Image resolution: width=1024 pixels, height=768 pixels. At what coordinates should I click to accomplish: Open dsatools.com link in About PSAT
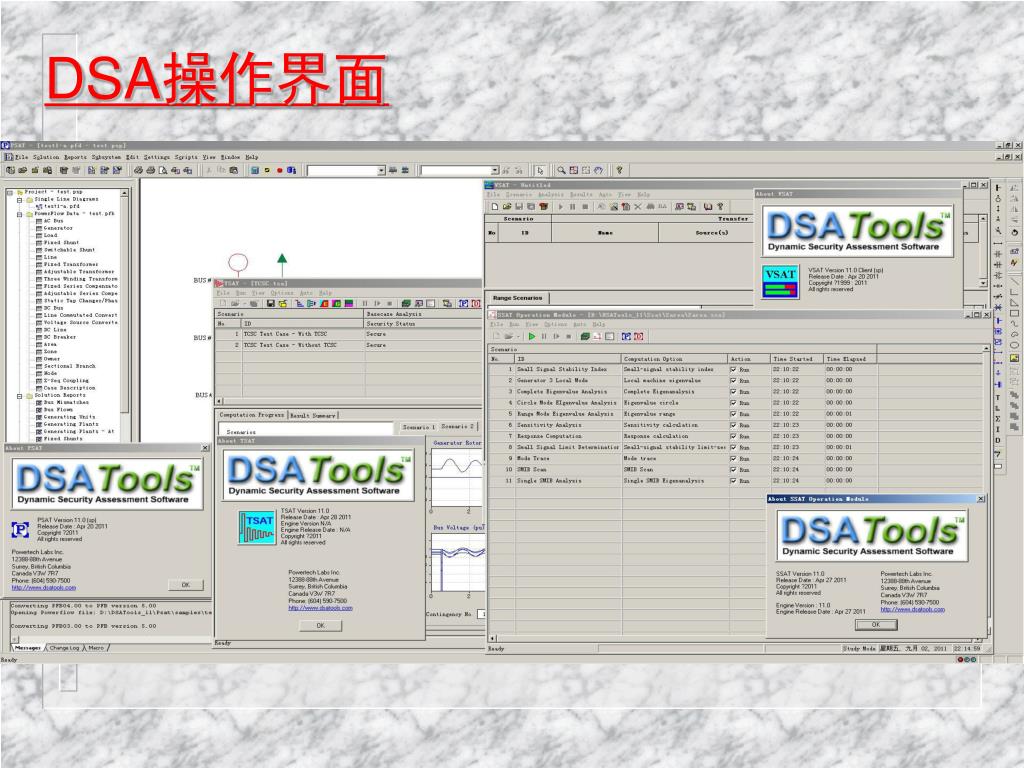coord(43,588)
